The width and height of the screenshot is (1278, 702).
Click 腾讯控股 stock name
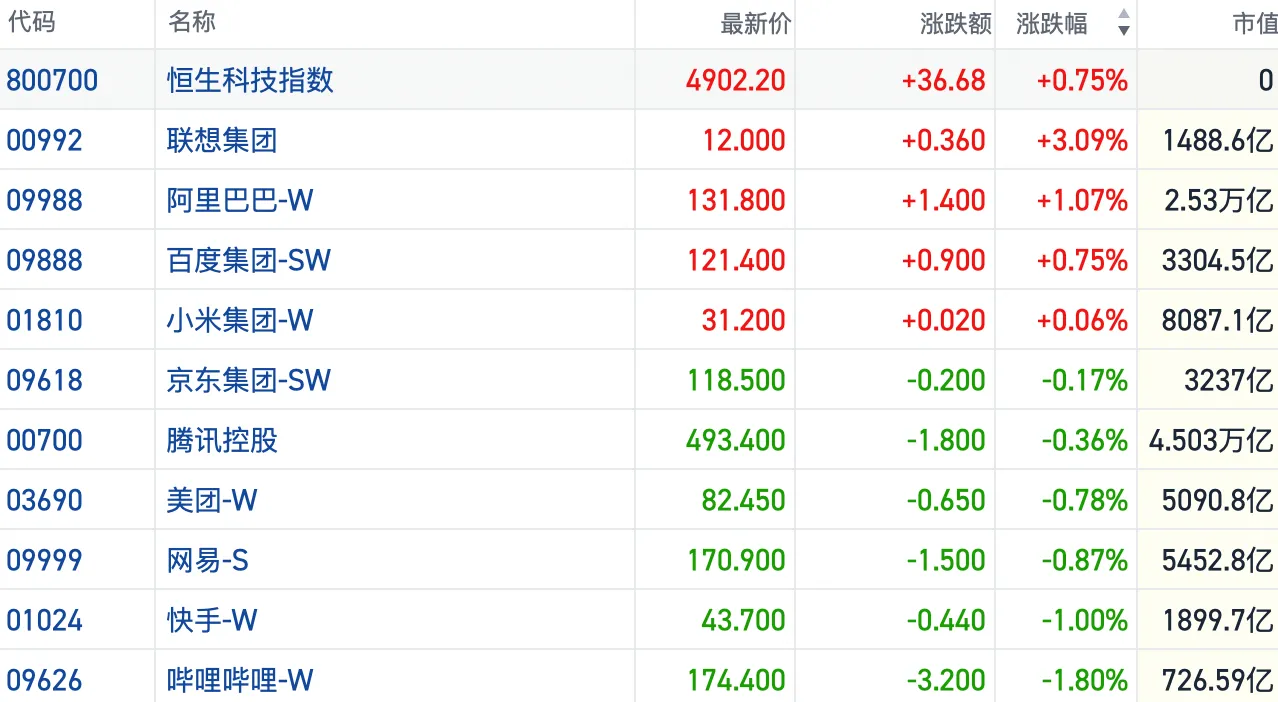pos(222,440)
